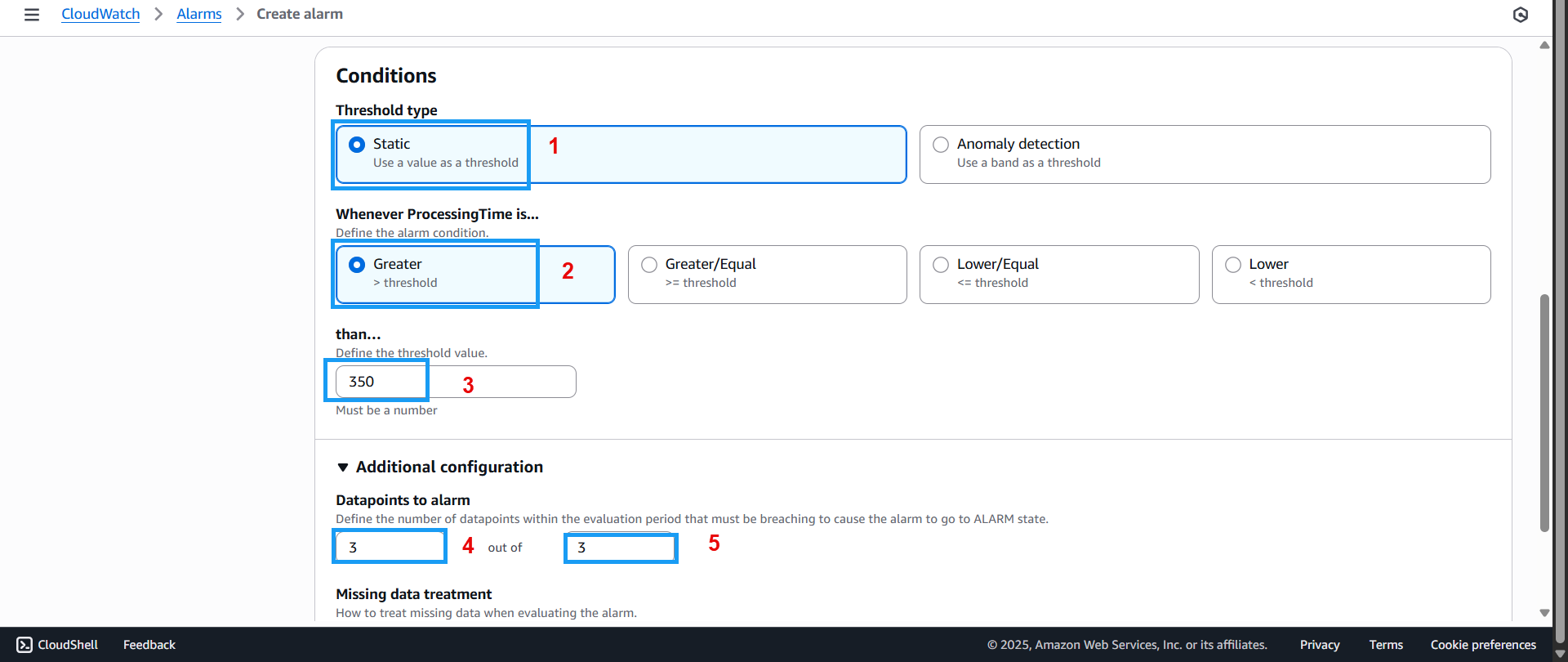This screenshot has width=1568, height=662.
Task: Select the Lower/Equal condition option
Action: [941, 265]
